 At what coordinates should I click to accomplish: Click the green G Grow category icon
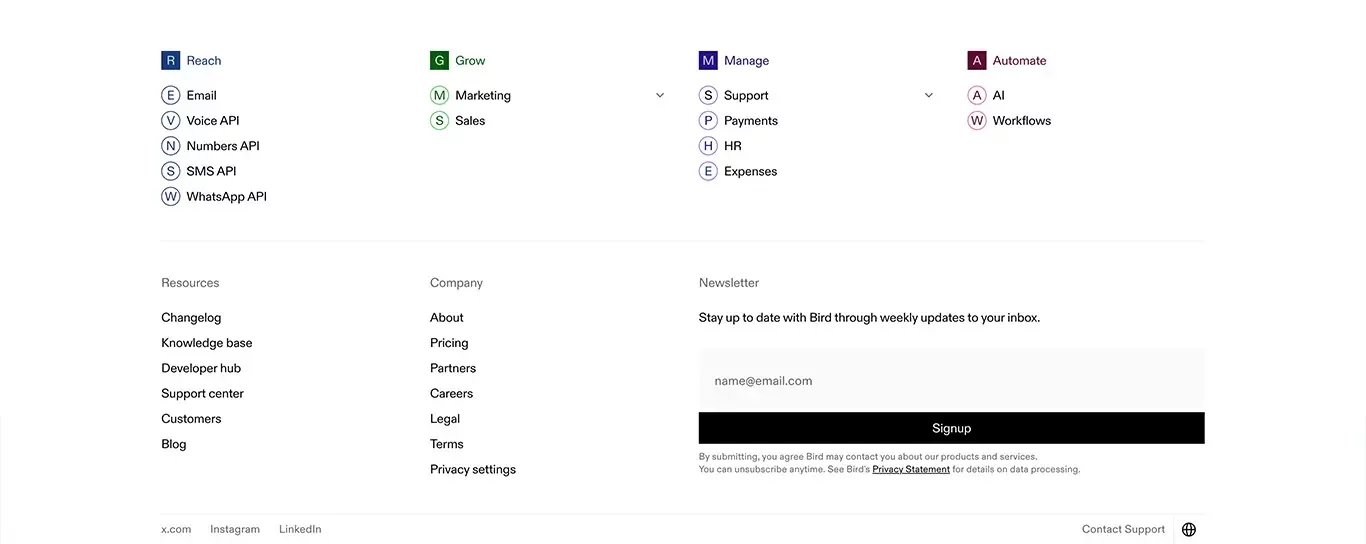pyautogui.click(x=439, y=61)
